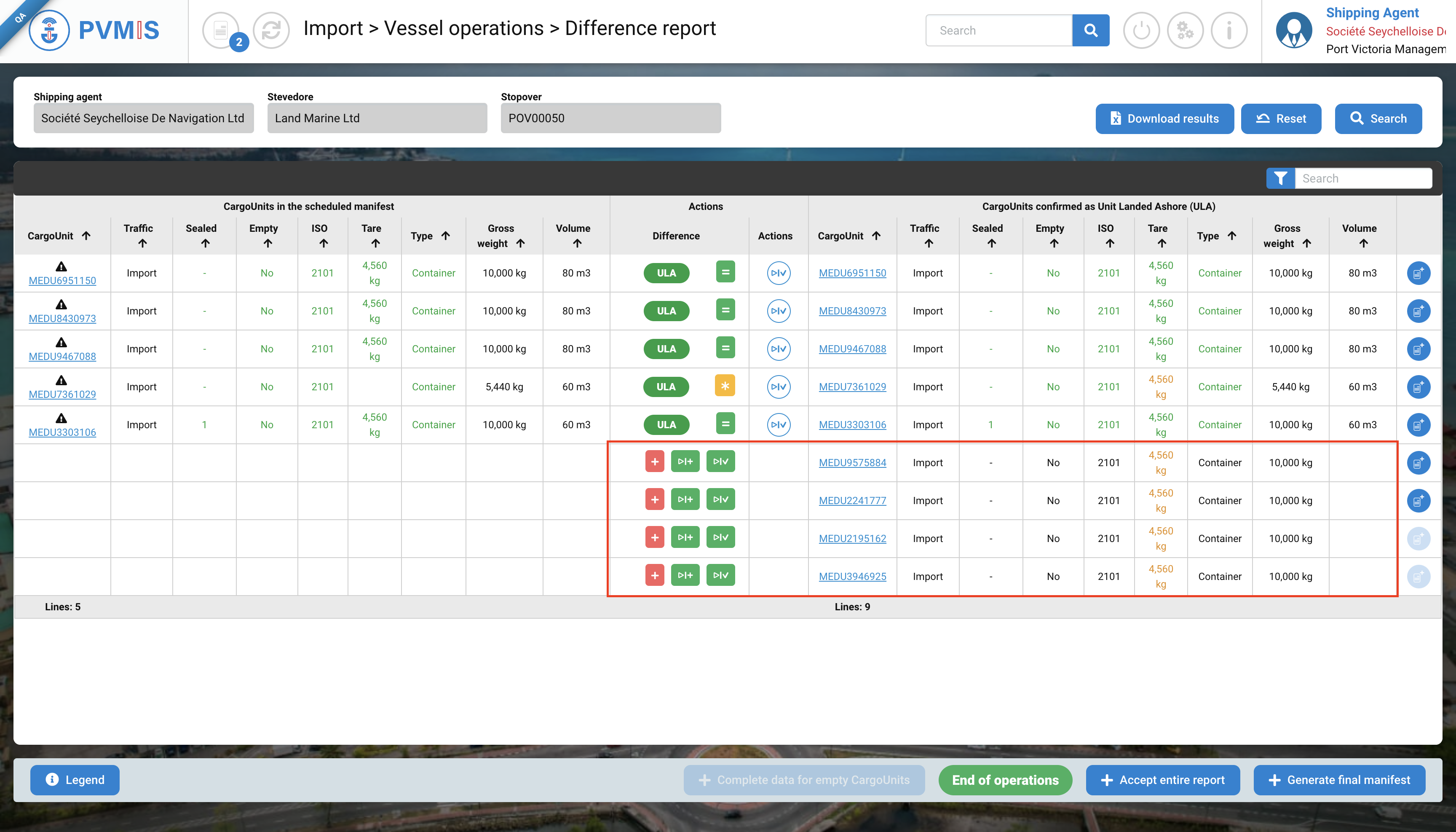Click the circular action icon for MEDU8430973
This screenshot has width=1456, height=832.
[x=778, y=311]
